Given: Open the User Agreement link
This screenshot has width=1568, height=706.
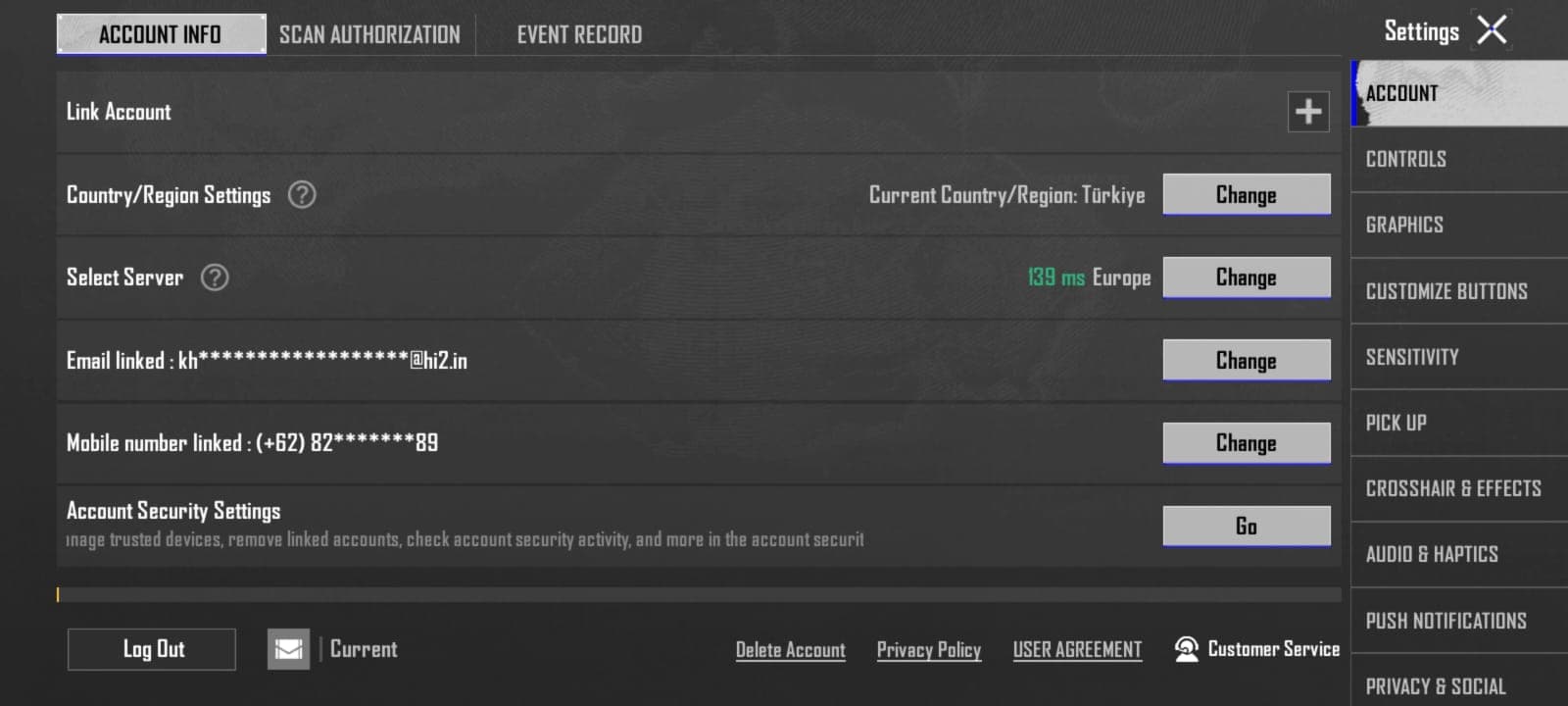Looking at the screenshot, I should coord(1077,650).
